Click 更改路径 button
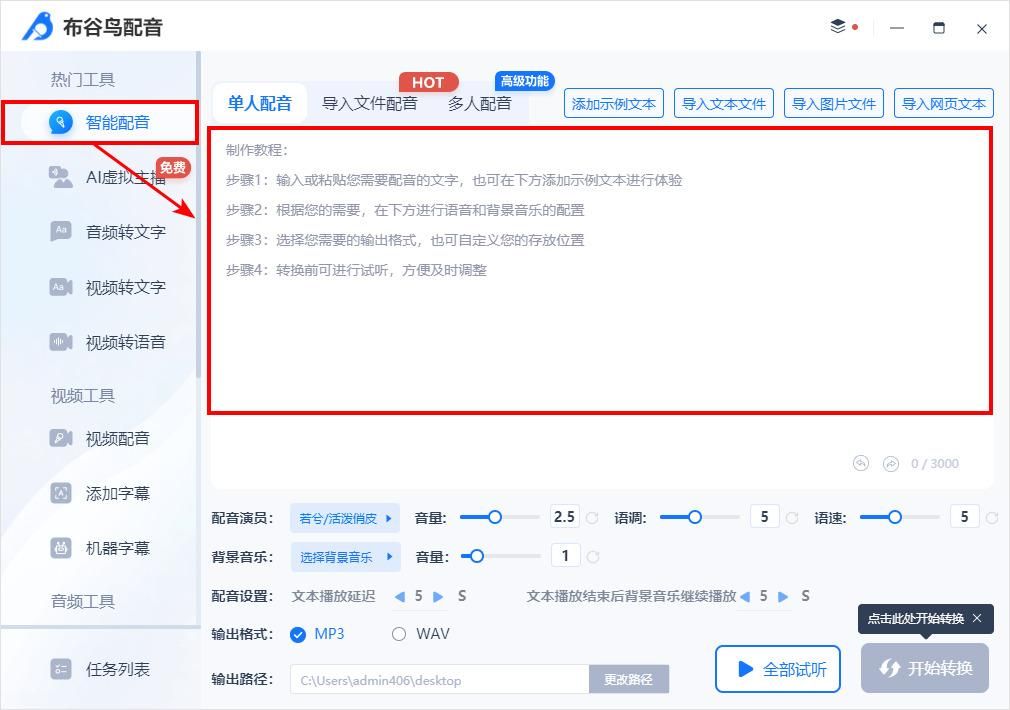This screenshot has height=710, width=1010. [629, 680]
